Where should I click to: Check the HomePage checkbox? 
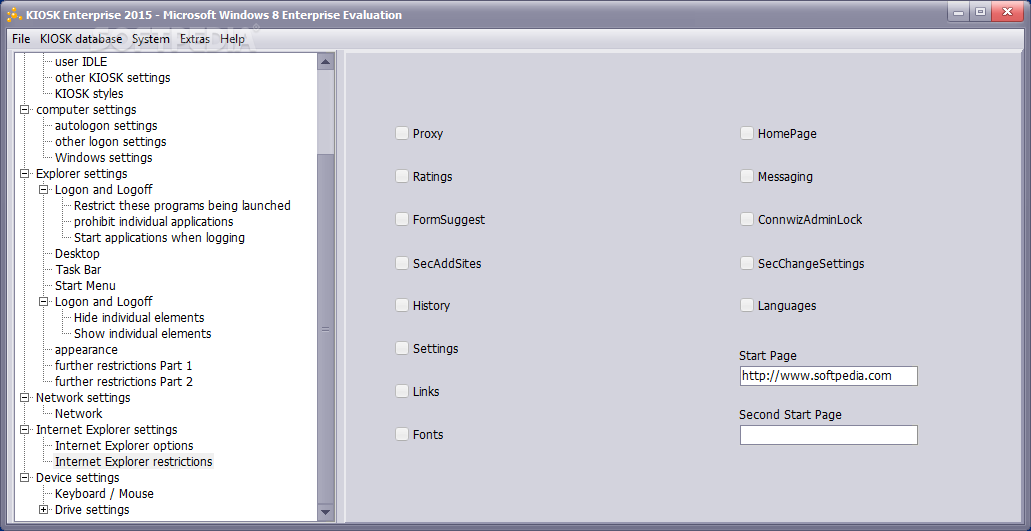(746, 133)
